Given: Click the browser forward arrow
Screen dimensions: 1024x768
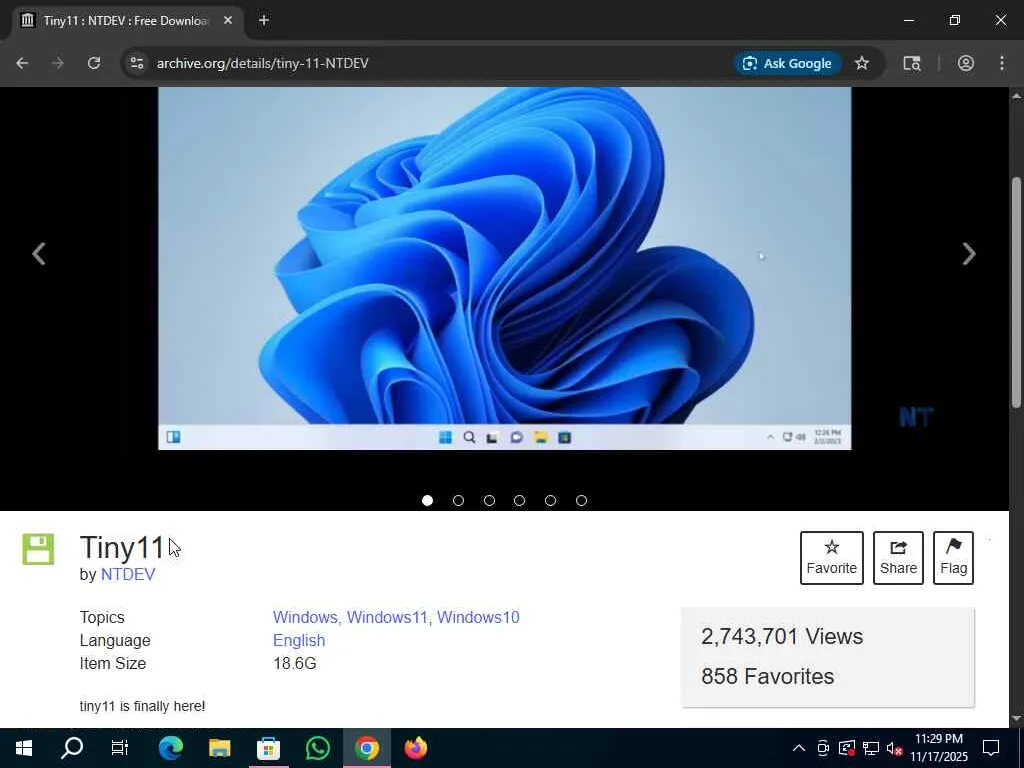Looking at the screenshot, I should (58, 63).
